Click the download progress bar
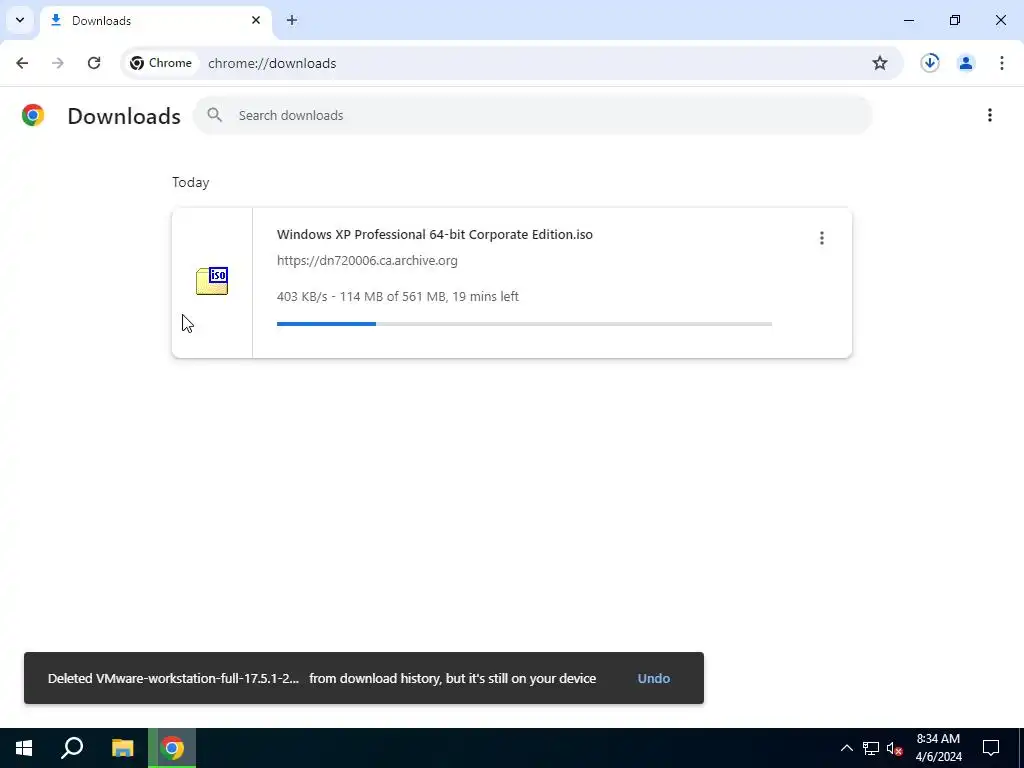 tap(524, 324)
